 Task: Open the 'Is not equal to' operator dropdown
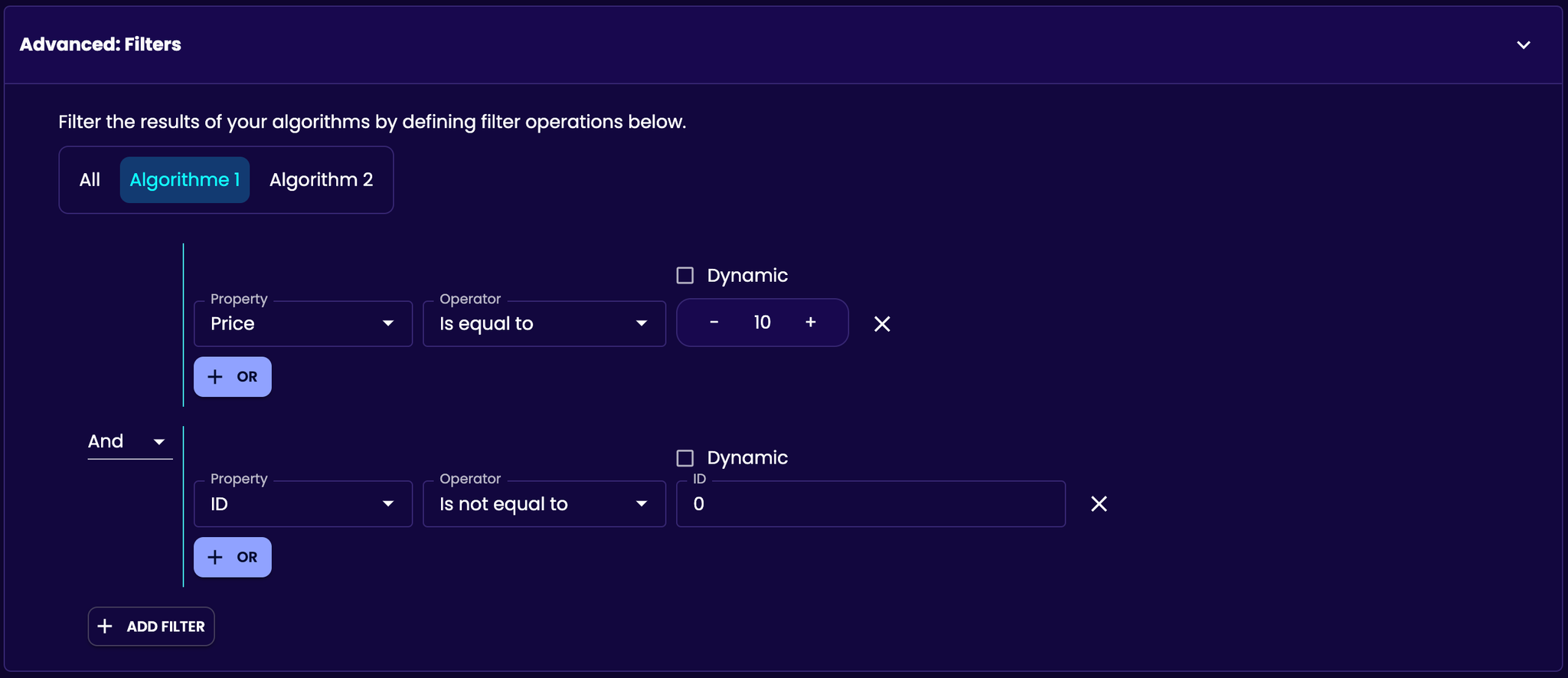(x=544, y=504)
